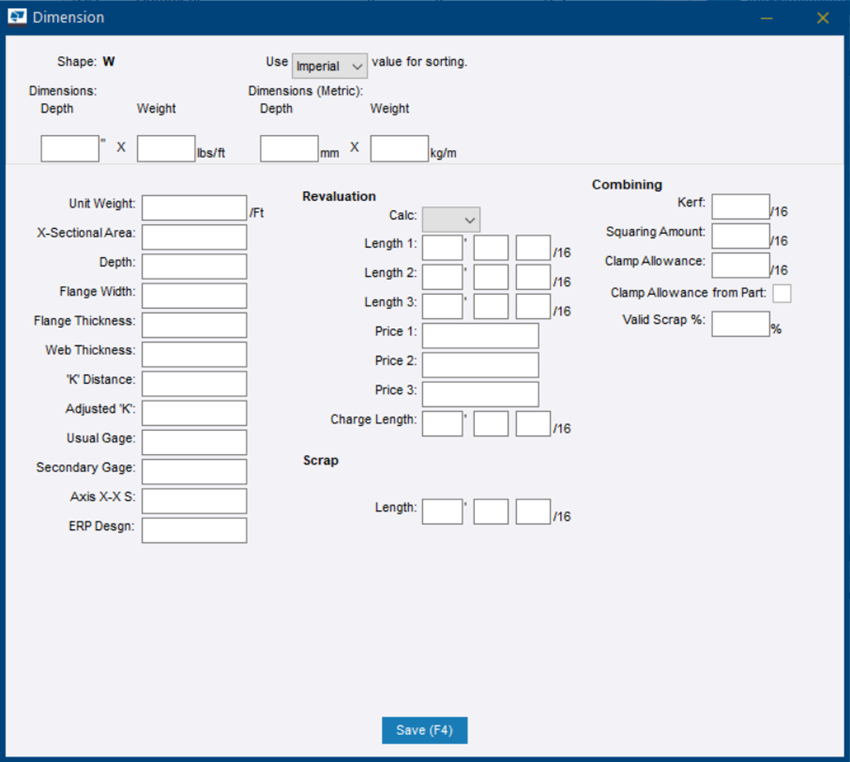Screen dimensions: 850x762
Task: Click the Charge Length feet field
Action: [x=442, y=423]
